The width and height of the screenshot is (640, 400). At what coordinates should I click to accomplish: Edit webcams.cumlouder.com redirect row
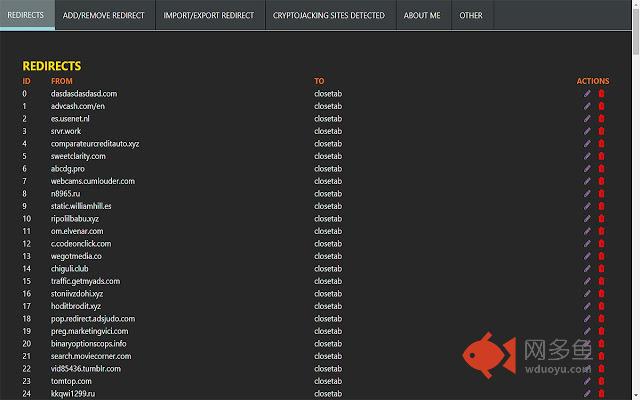[x=587, y=181]
